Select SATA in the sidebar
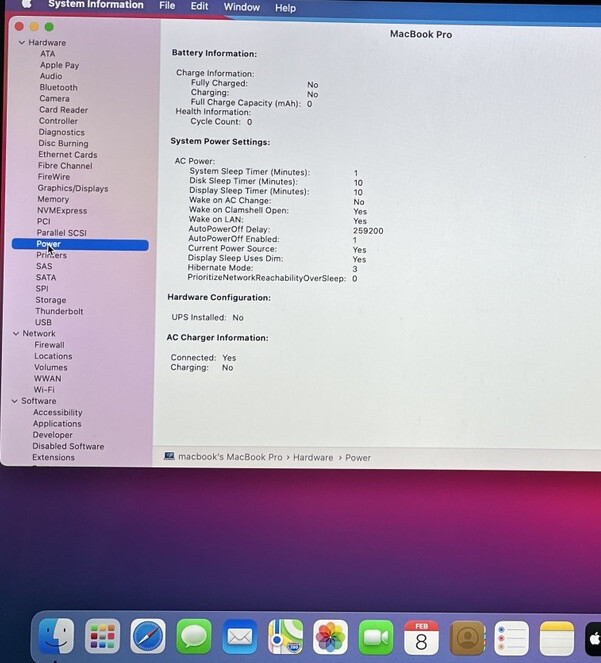The width and height of the screenshot is (601, 663). [x=46, y=277]
